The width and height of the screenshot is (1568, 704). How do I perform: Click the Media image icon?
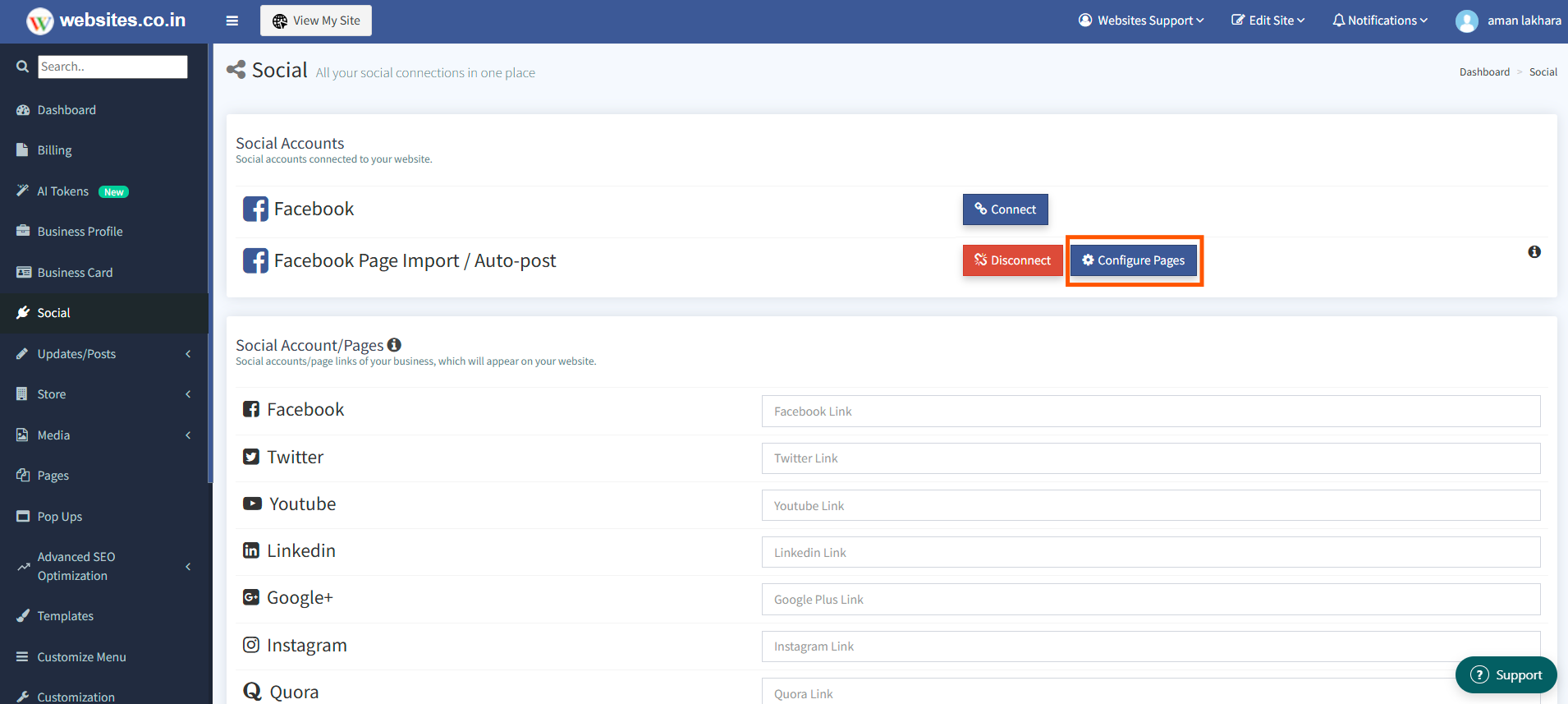(x=22, y=435)
